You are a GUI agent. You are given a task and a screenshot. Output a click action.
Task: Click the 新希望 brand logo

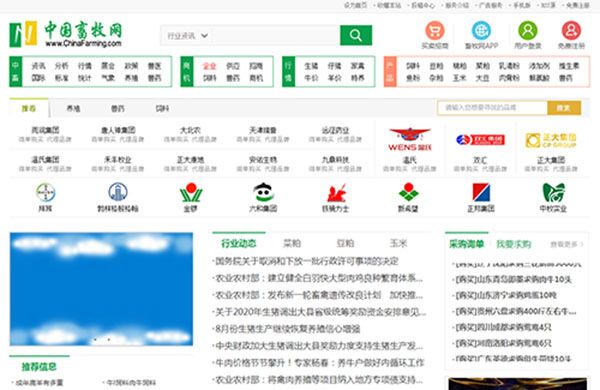pyautogui.click(x=408, y=192)
